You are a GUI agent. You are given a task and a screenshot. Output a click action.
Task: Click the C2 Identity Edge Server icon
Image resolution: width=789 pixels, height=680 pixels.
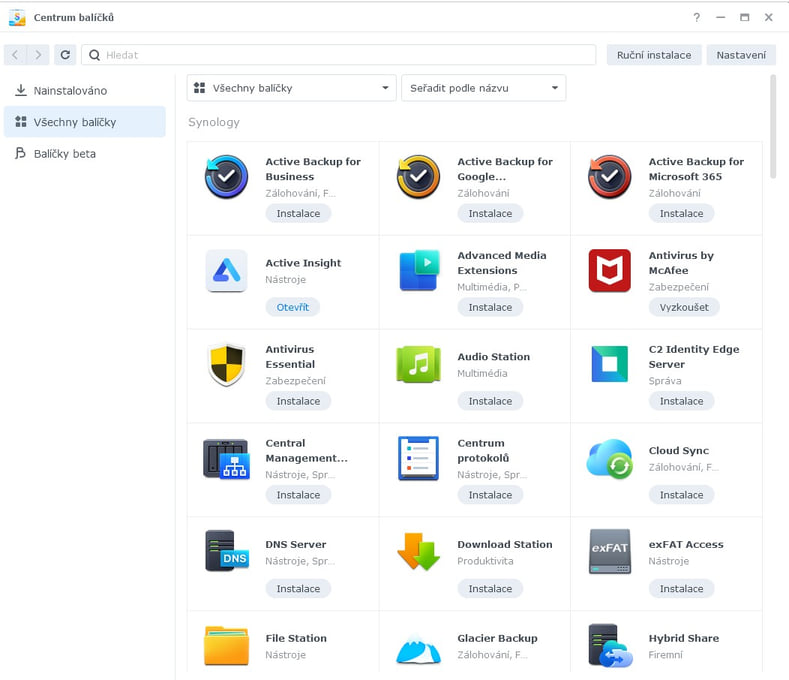pos(609,364)
